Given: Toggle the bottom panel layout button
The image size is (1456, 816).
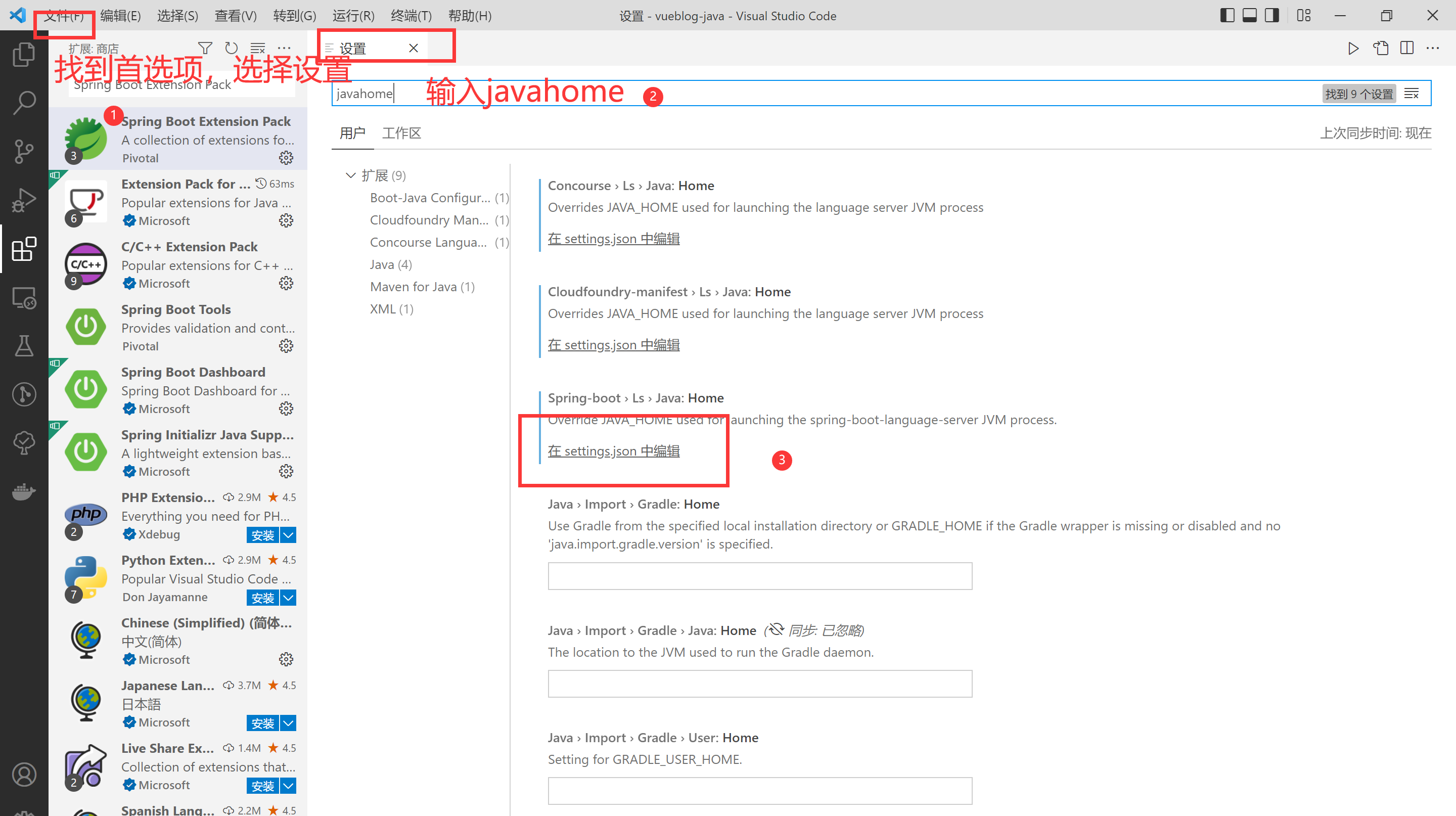Looking at the screenshot, I should (1250, 15).
